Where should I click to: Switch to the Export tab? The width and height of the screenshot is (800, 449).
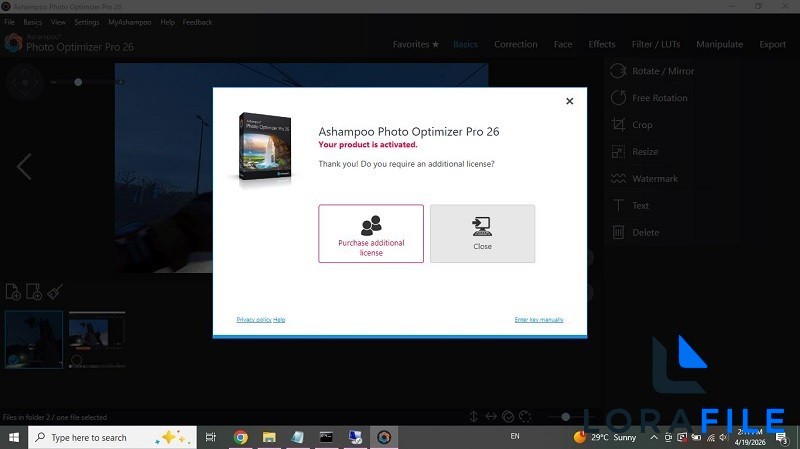coord(772,44)
